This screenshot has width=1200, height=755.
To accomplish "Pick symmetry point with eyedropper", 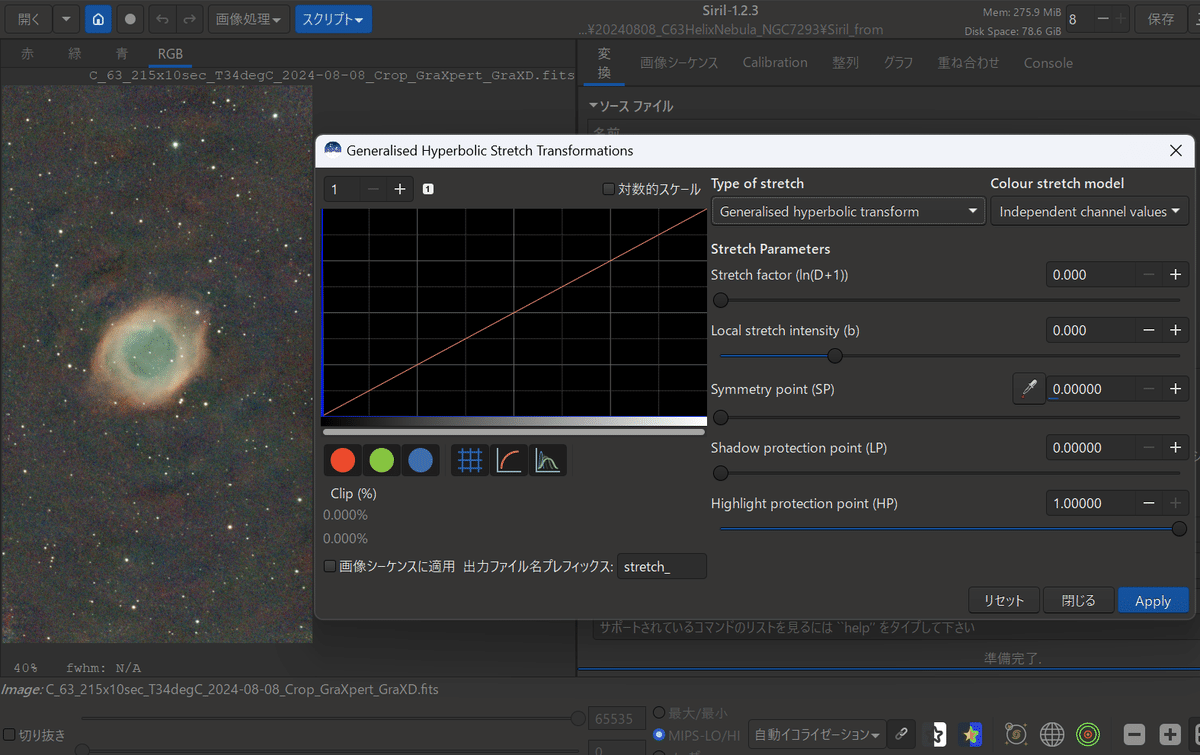I will click(x=1029, y=389).
